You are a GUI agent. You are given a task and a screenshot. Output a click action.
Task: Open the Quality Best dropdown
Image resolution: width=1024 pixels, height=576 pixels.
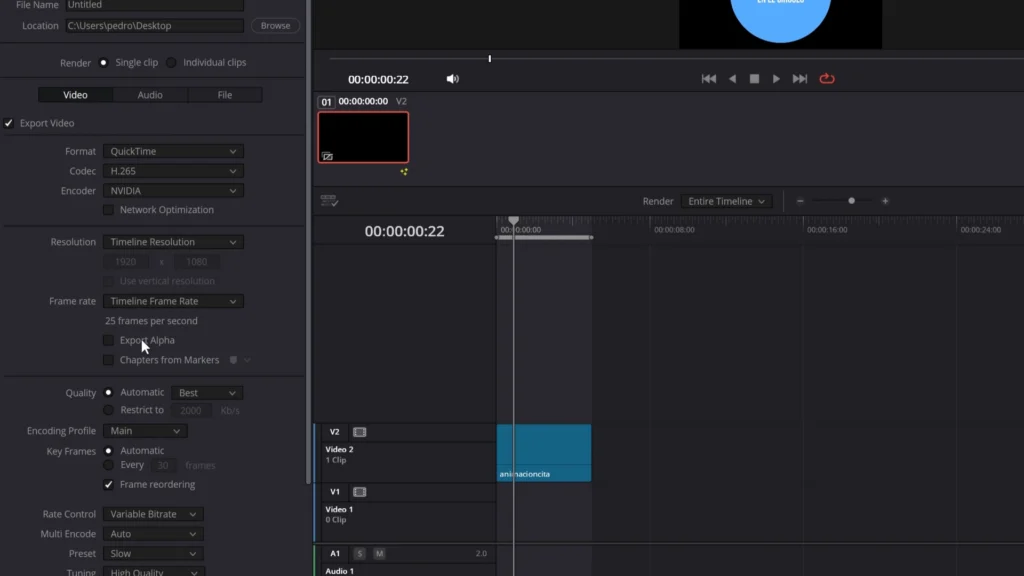click(207, 392)
